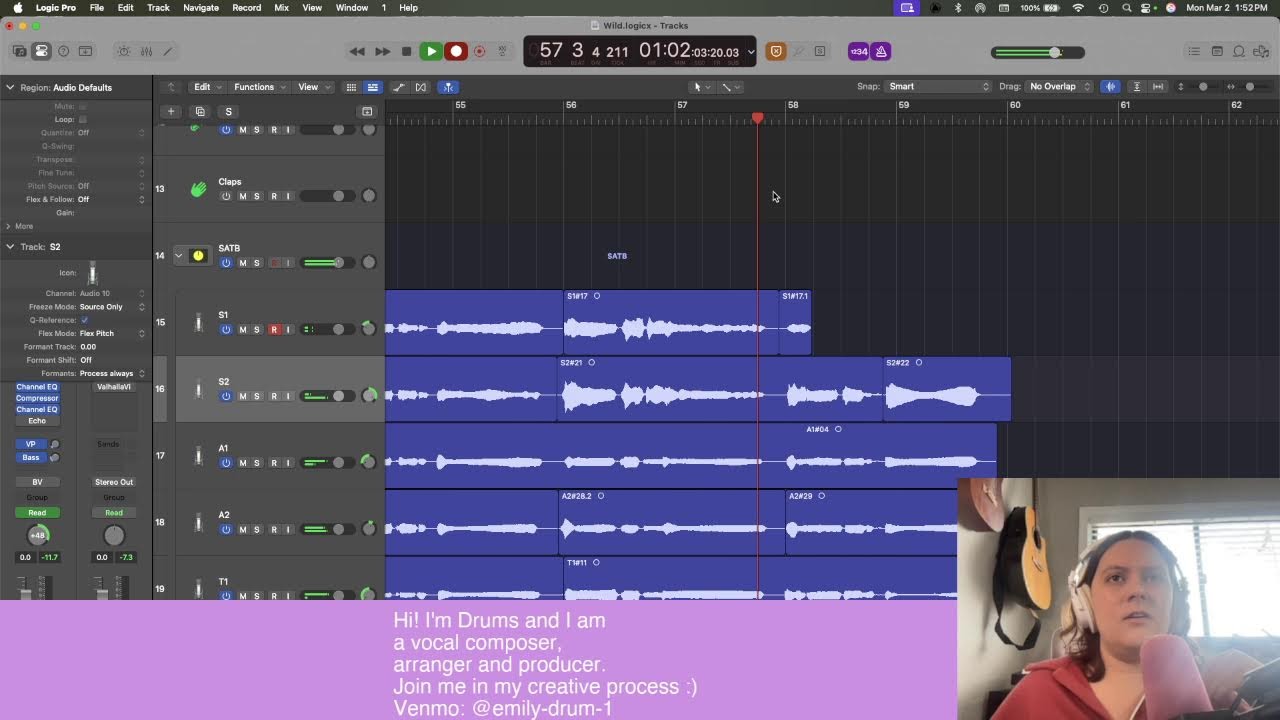Open Quick Help question mark icon
Image resolution: width=1280 pixels, height=720 pixels.
pos(64,51)
